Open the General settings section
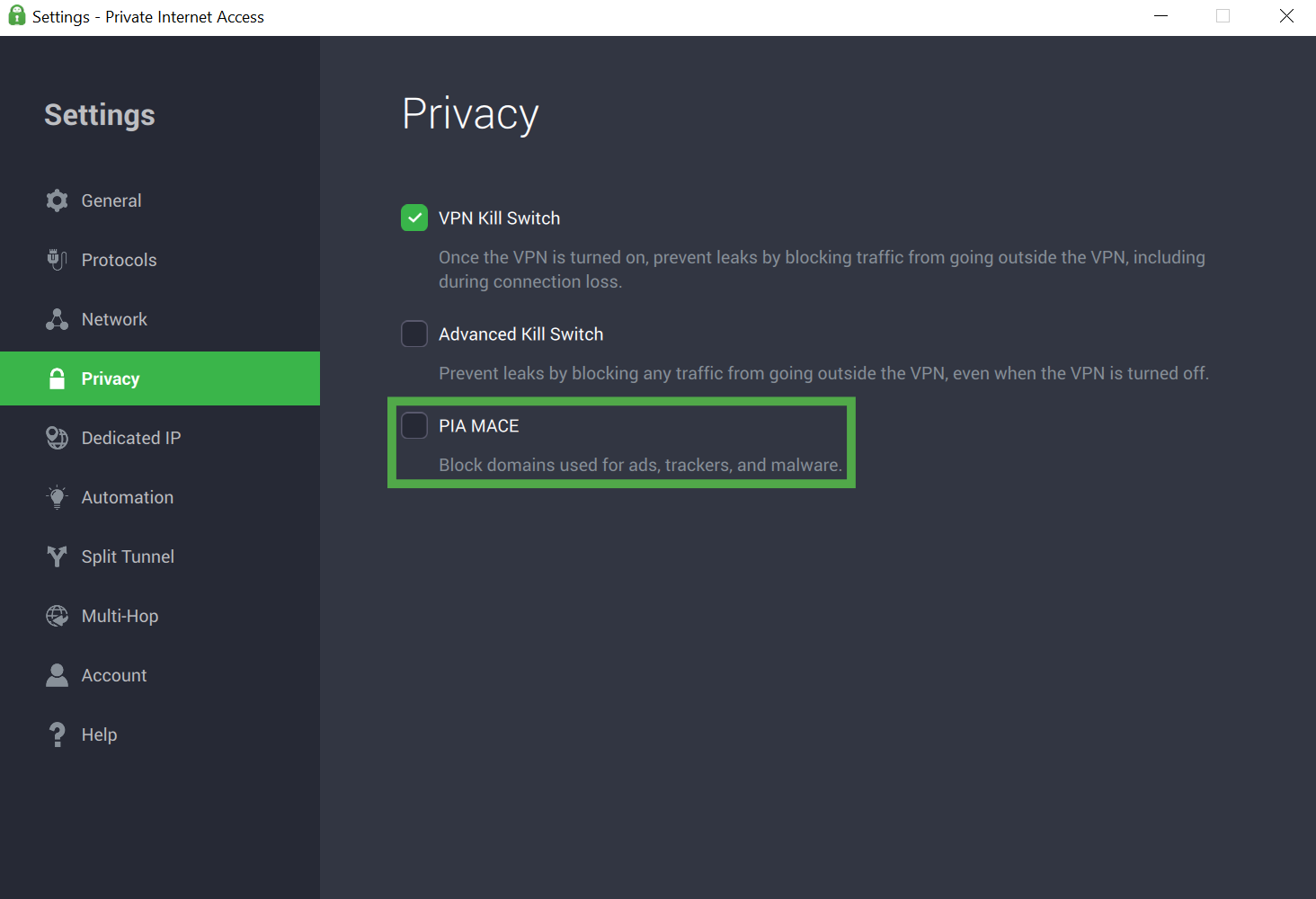Screen dimensions: 1316x899 tap(160, 200)
